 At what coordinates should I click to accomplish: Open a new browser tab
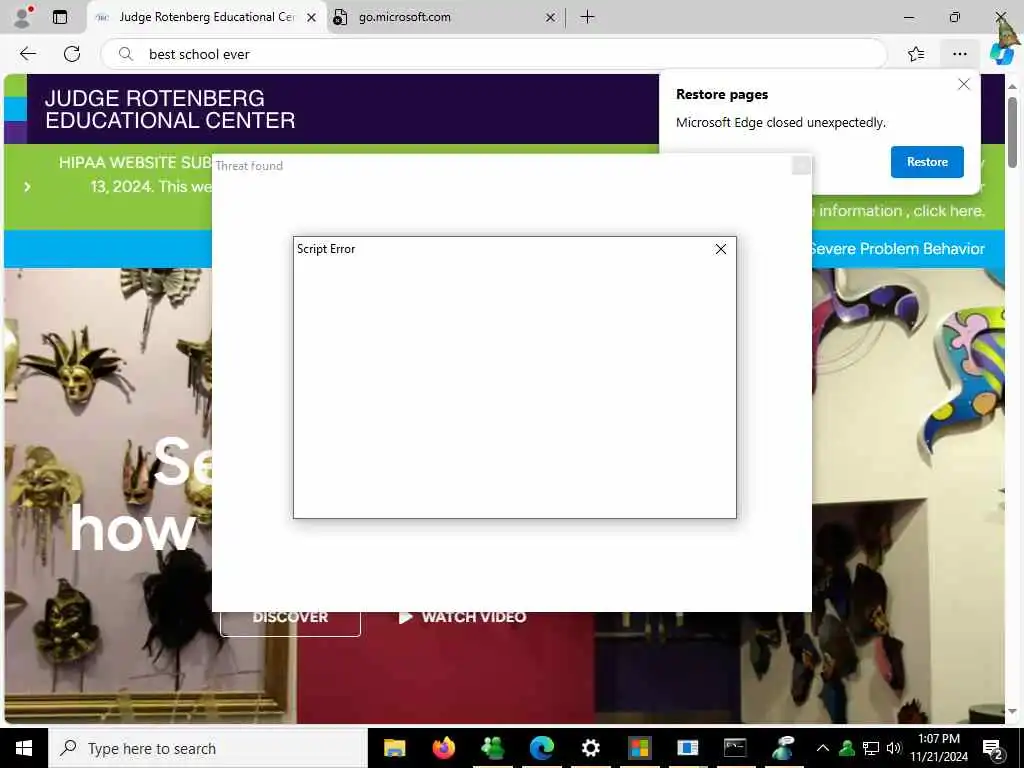point(588,17)
